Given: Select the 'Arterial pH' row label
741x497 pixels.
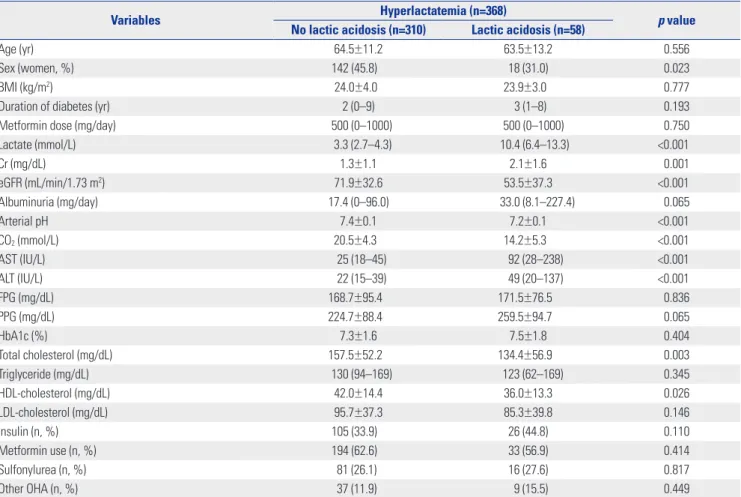Looking at the screenshot, I should coord(24,221).
